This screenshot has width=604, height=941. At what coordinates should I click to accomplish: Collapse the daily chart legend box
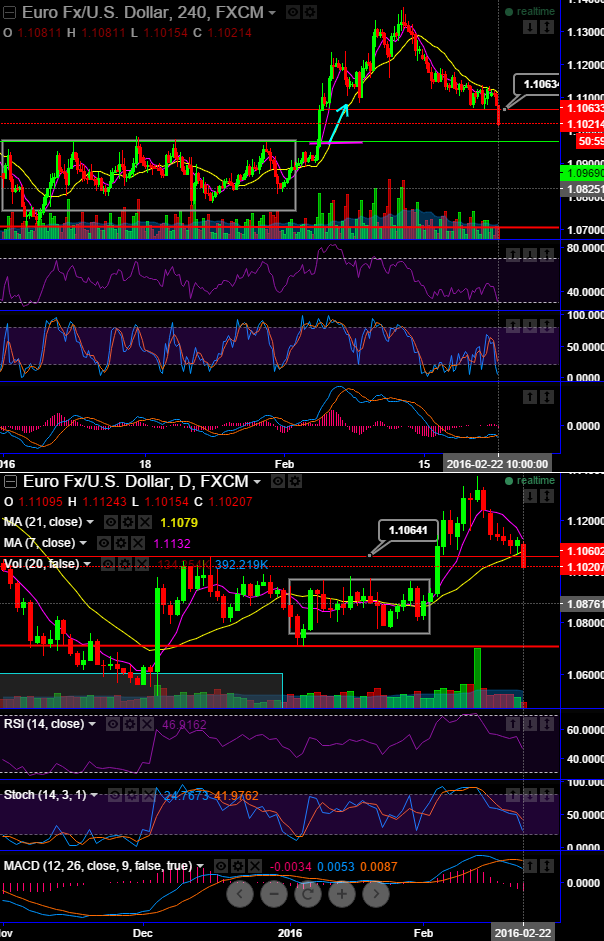[x=11, y=481]
